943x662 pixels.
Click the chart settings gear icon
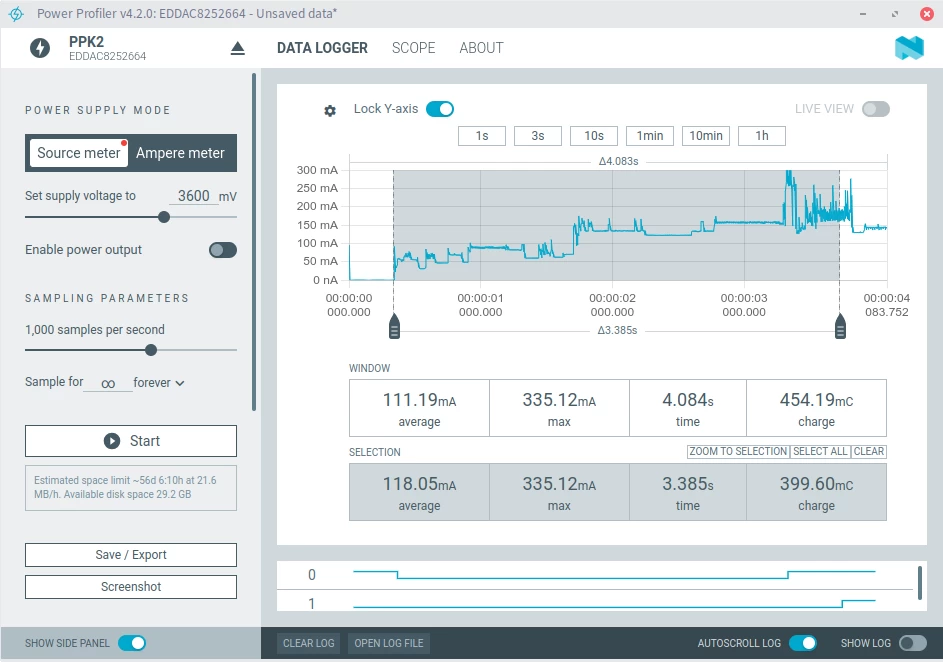[x=330, y=110]
